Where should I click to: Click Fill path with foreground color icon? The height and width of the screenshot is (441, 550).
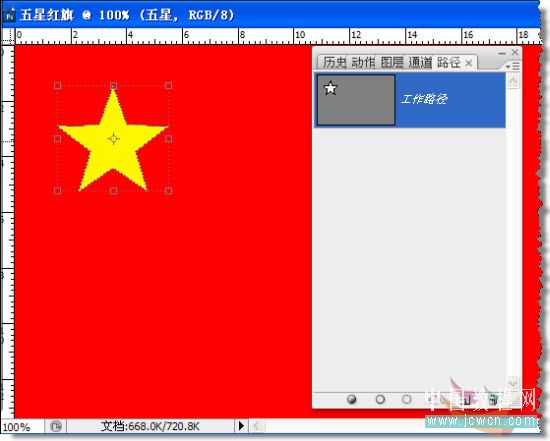pyautogui.click(x=351, y=399)
